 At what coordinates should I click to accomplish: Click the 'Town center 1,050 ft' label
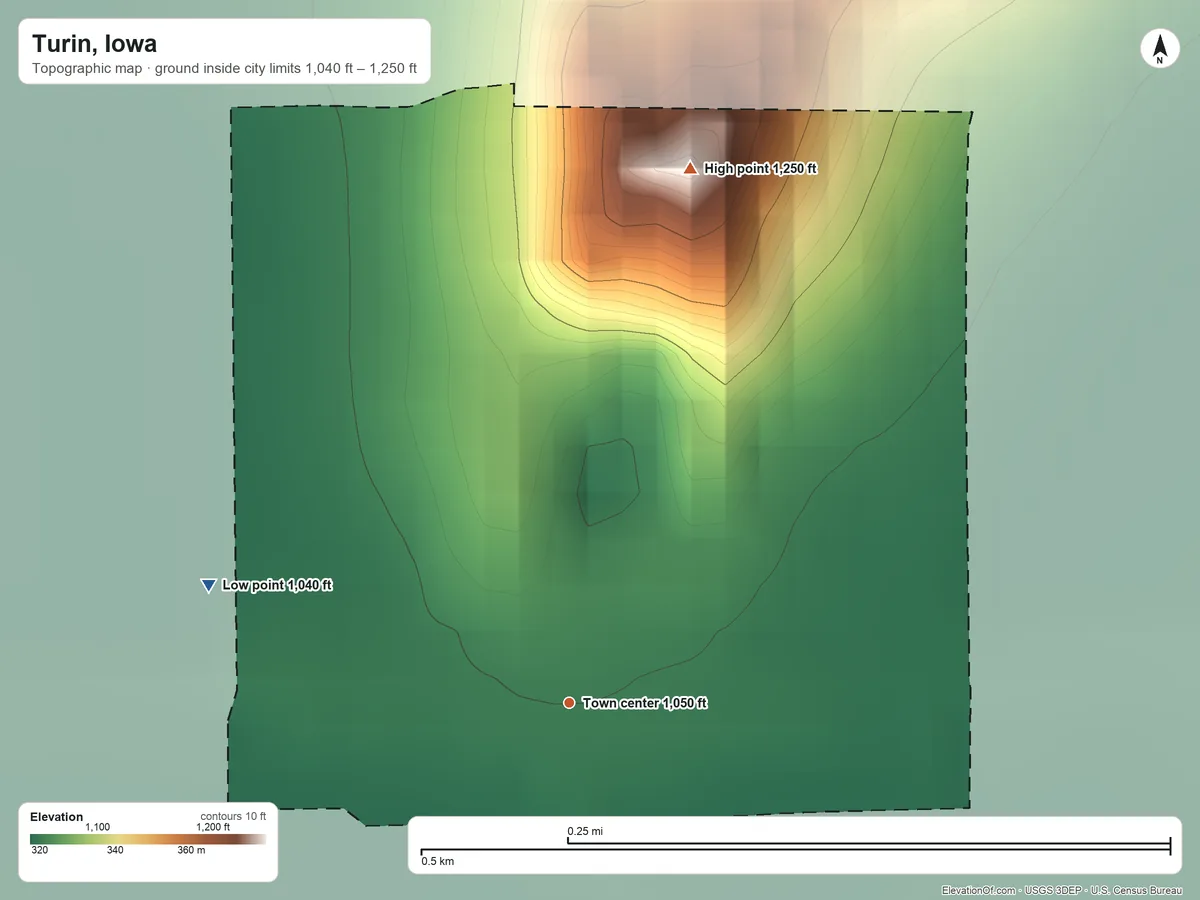(x=645, y=703)
